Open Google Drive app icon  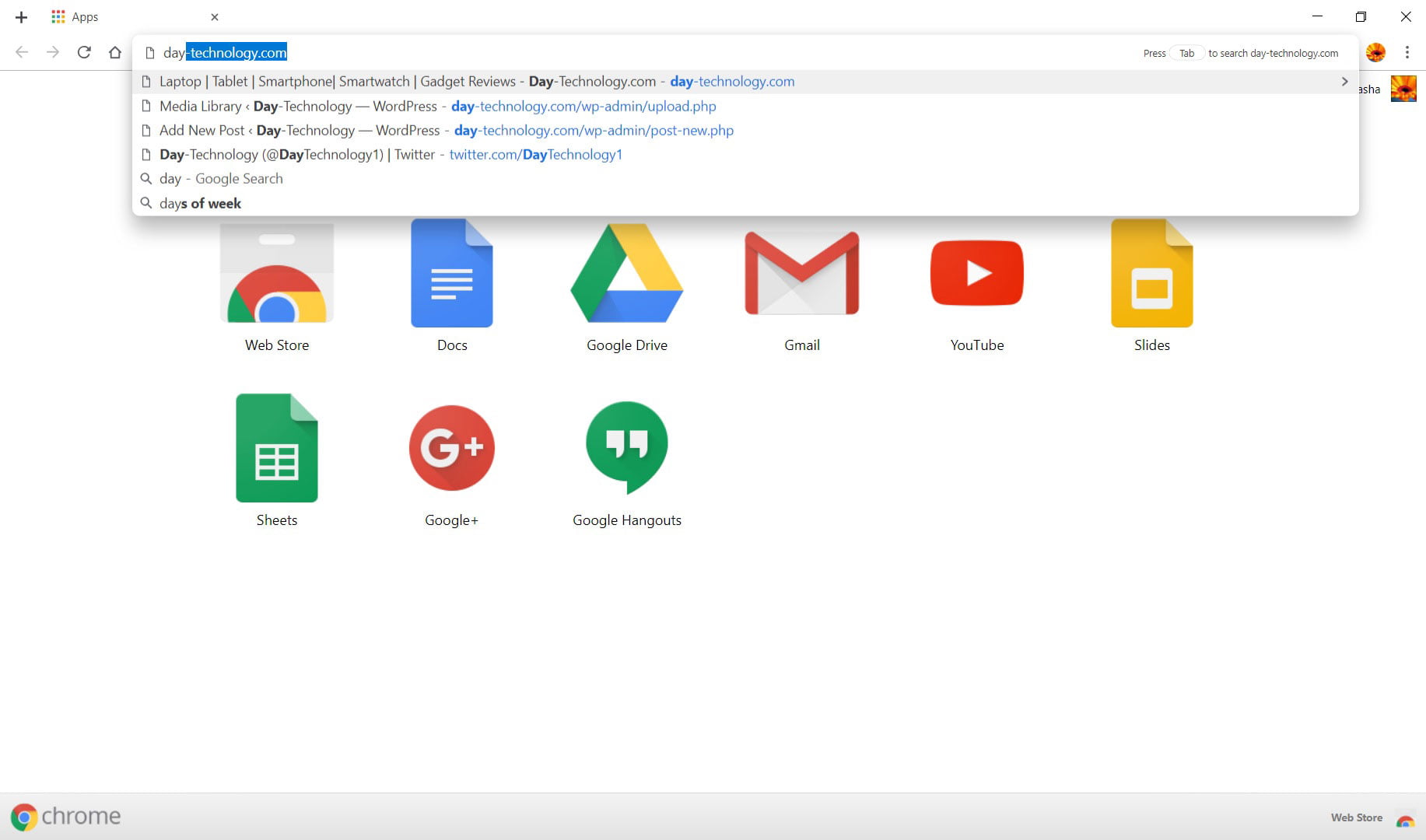pos(627,273)
